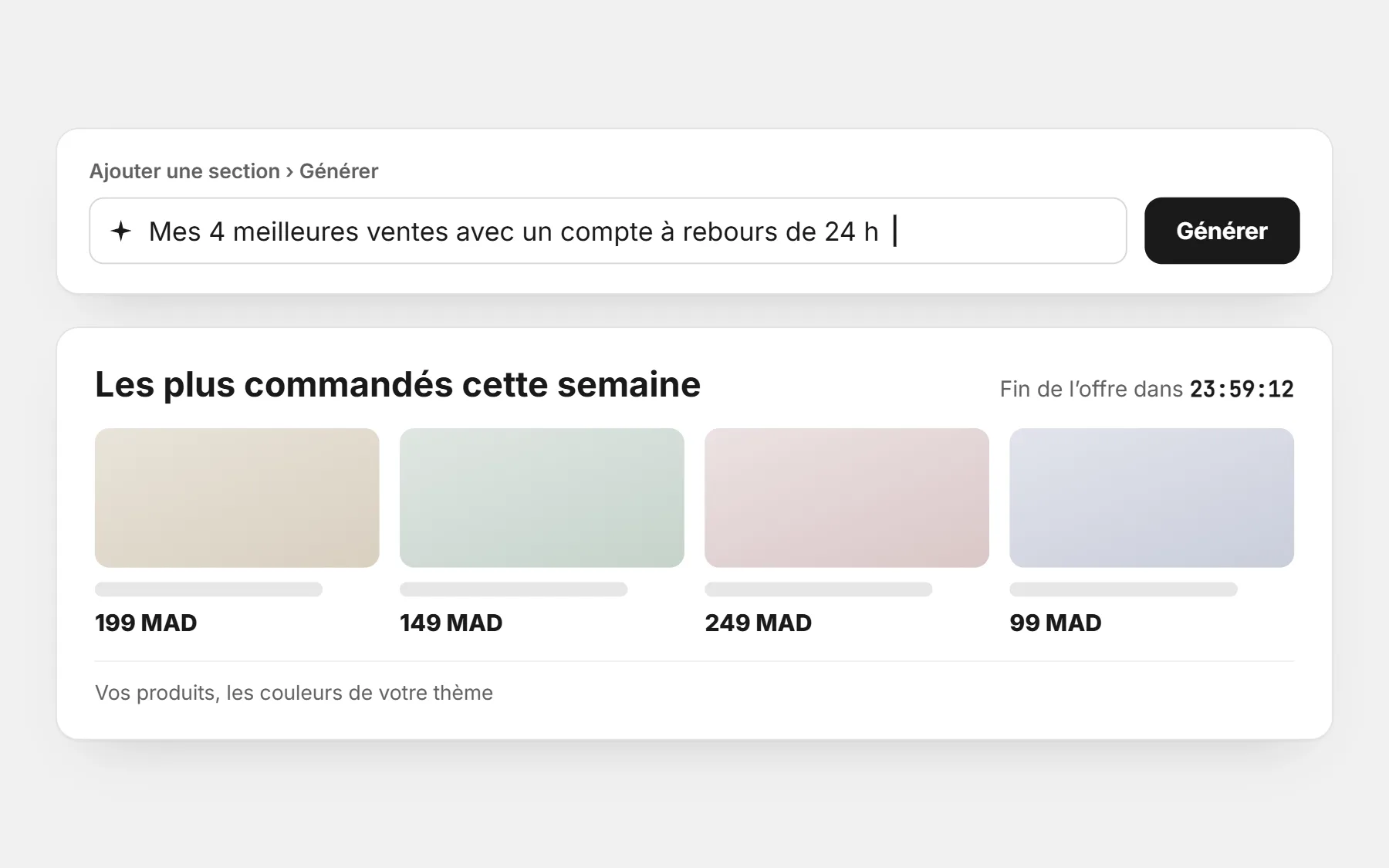Click the 99 MAD price

(x=1055, y=623)
